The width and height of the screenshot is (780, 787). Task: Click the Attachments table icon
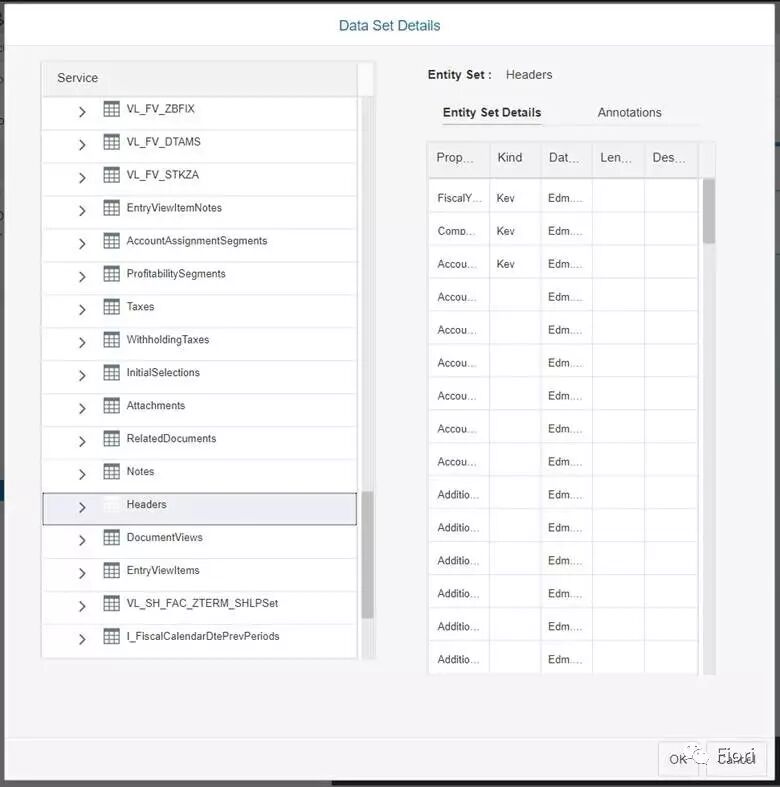tap(111, 406)
